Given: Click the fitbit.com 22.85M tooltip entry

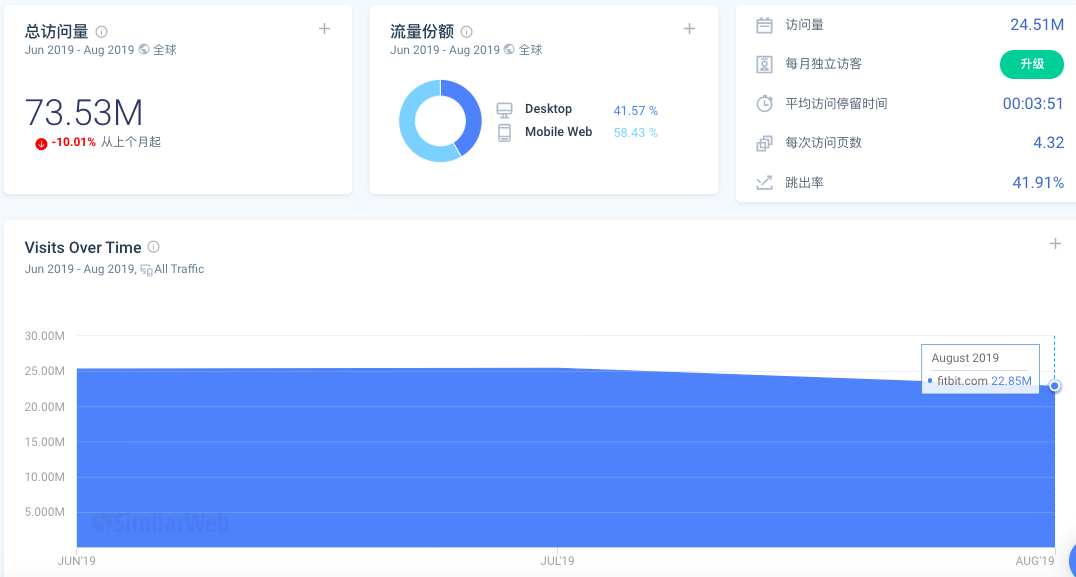Looking at the screenshot, I should 981,381.
